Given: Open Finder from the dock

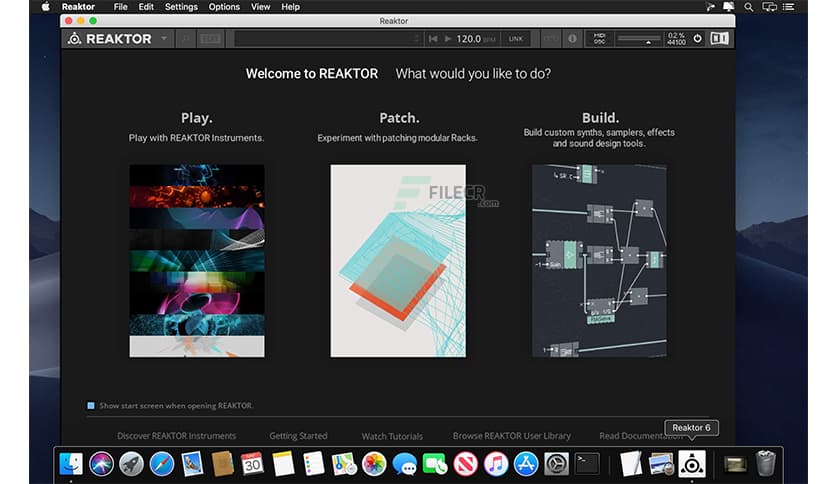Looking at the screenshot, I should click(71, 464).
